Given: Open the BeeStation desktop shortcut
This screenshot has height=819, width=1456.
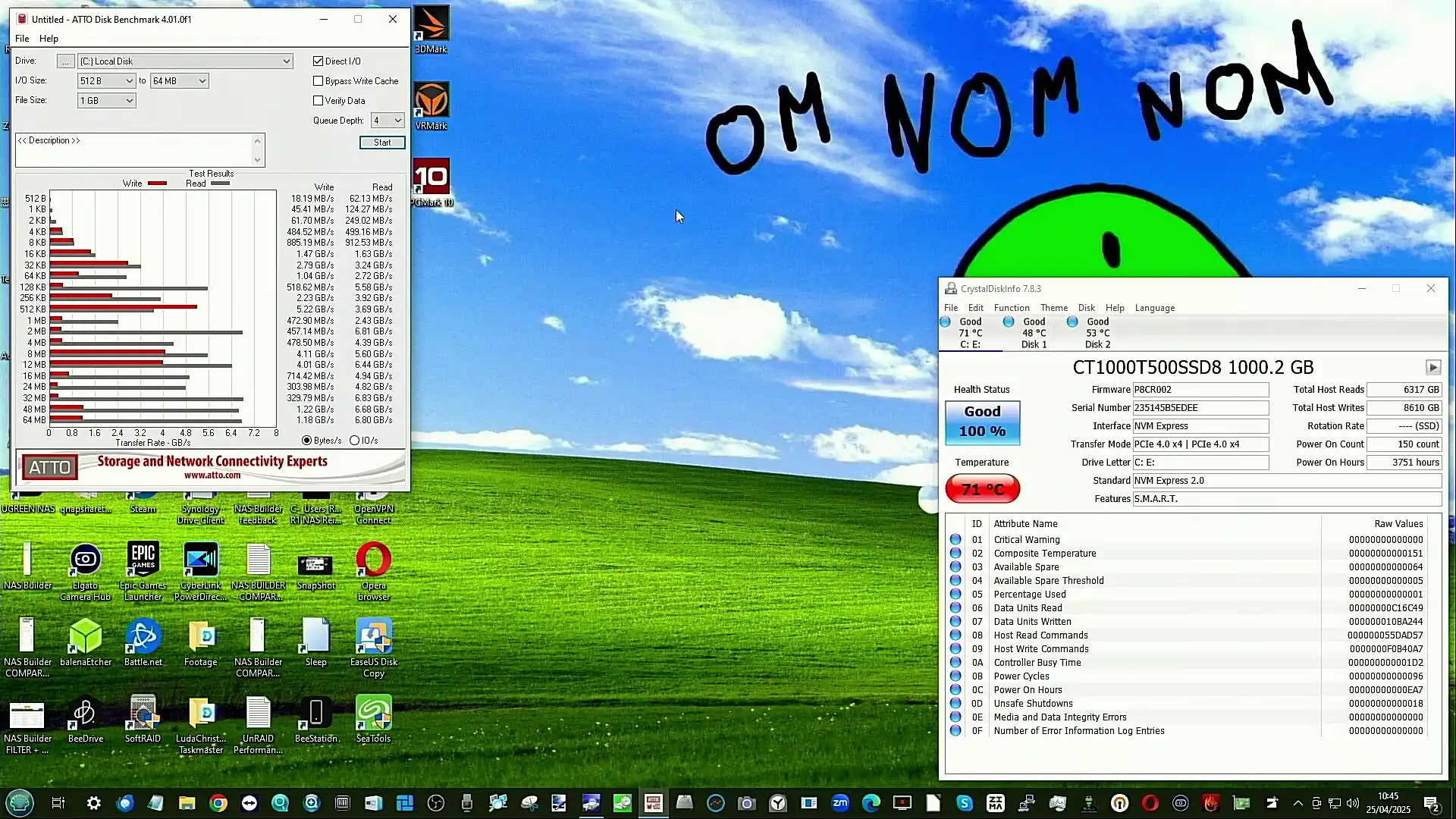Looking at the screenshot, I should (x=315, y=720).
